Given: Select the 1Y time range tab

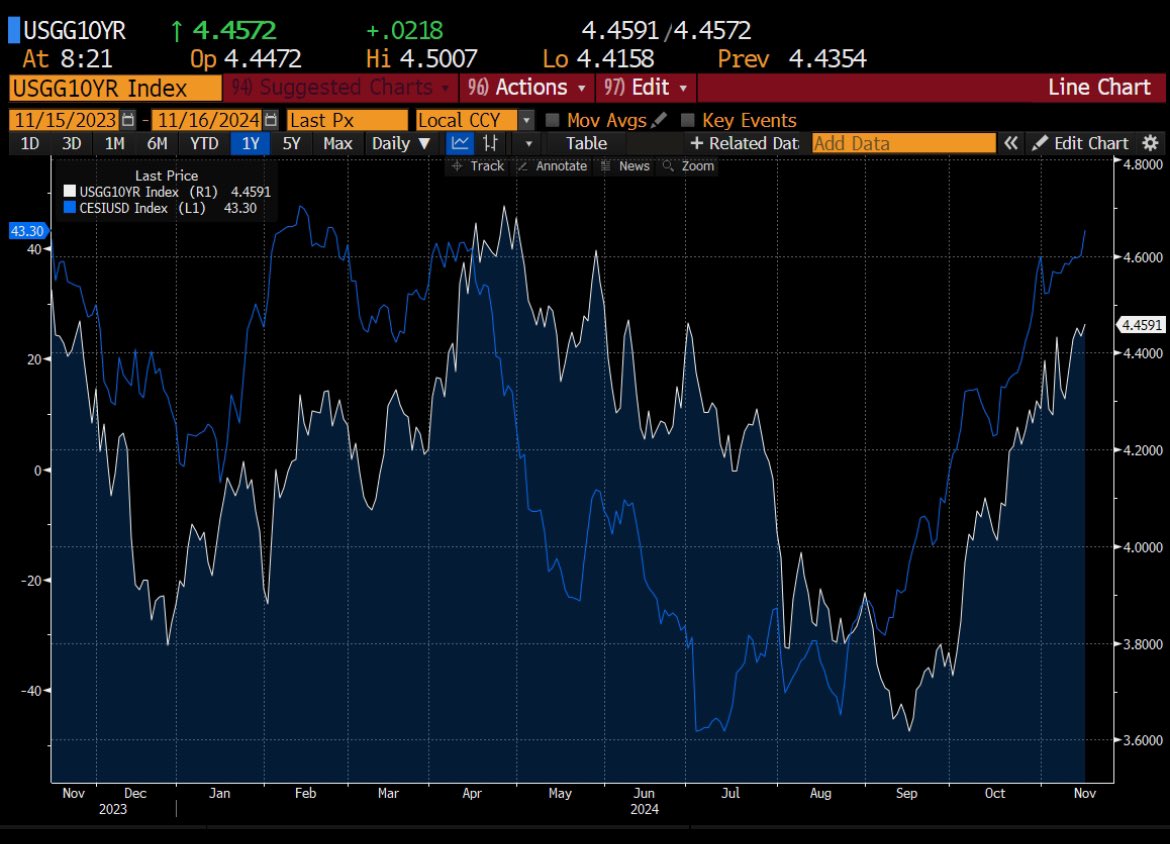Looking at the screenshot, I should [x=251, y=143].
